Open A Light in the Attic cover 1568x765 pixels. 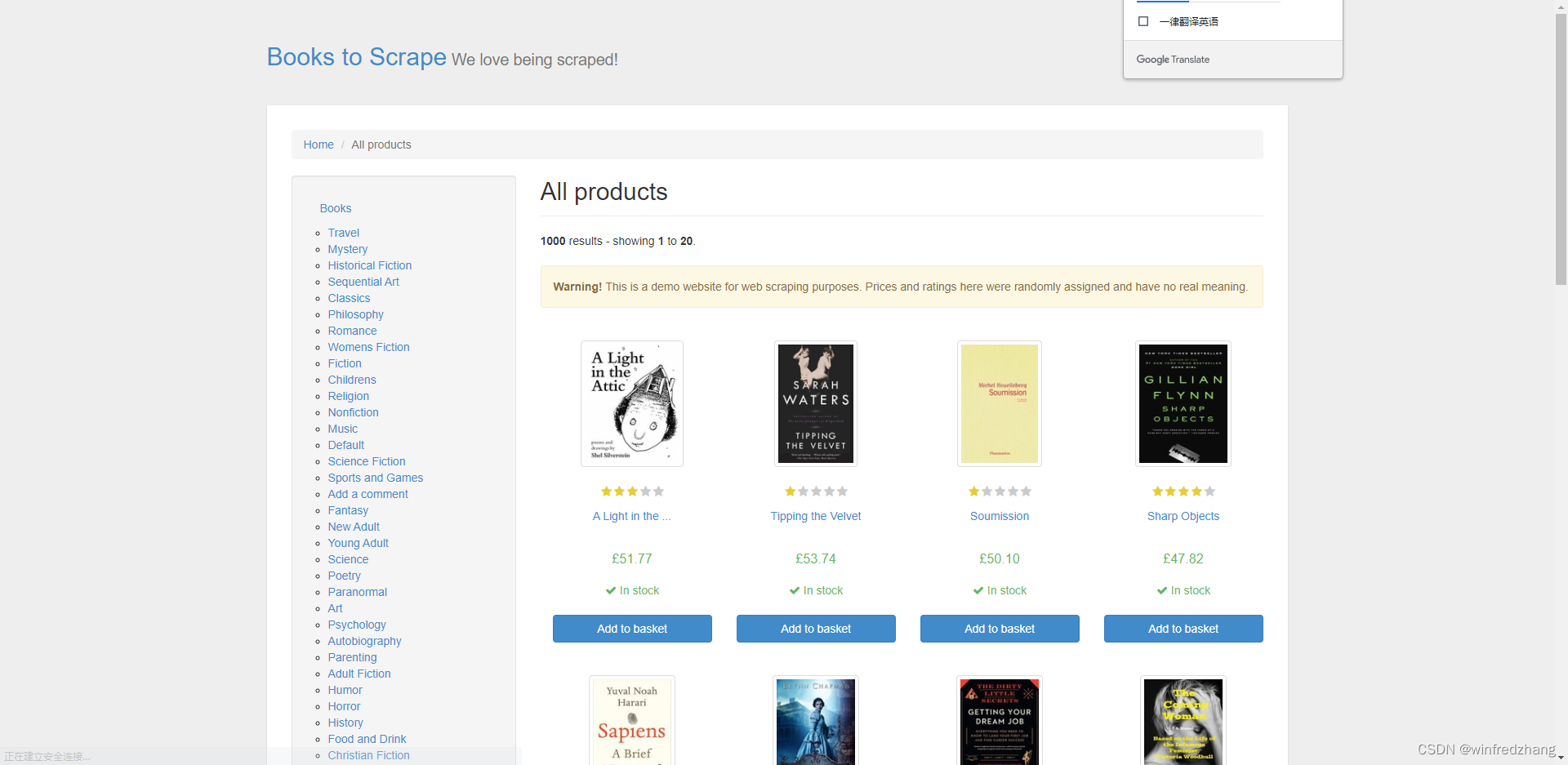click(x=632, y=403)
